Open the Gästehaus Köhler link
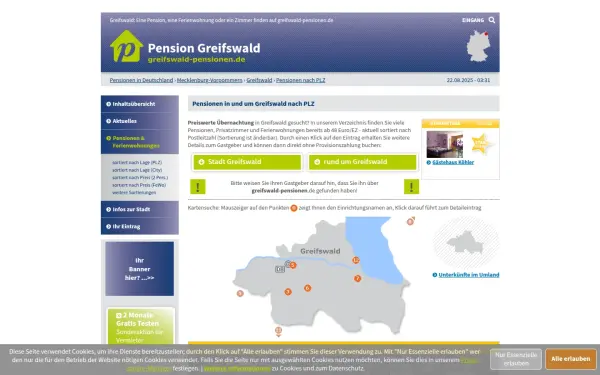The image size is (600, 375). [x=453, y=162]
